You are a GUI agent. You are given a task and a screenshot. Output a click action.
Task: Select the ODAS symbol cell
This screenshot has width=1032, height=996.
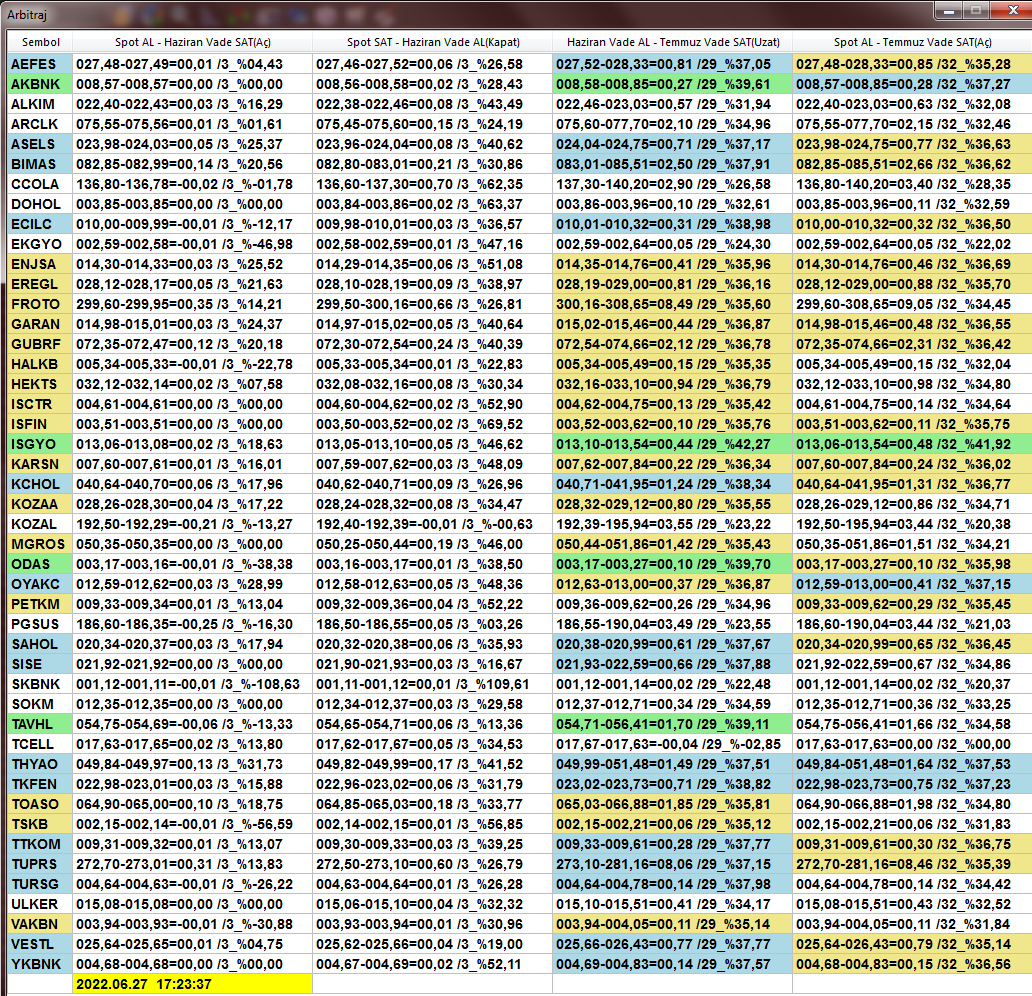pyautogui.click(x=39, y=564)
